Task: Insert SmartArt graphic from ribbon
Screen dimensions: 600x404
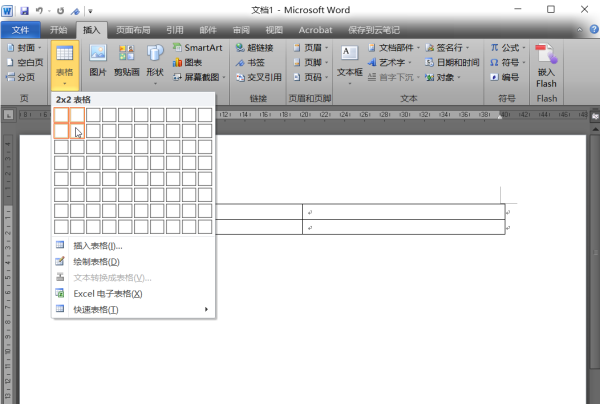Action: [196, 47]
